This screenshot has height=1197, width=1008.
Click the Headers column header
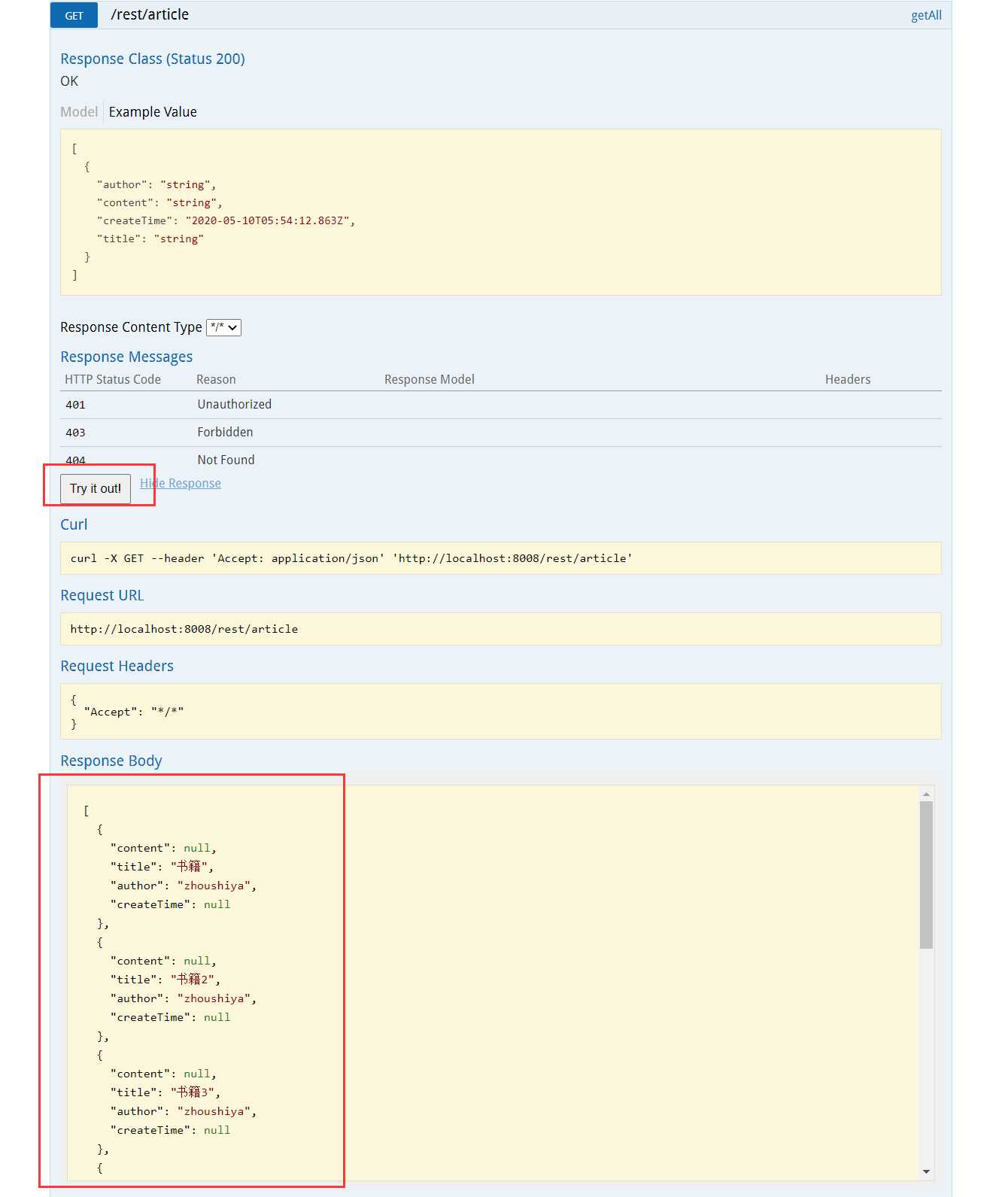pyautogui.click(x=848, y=379)
